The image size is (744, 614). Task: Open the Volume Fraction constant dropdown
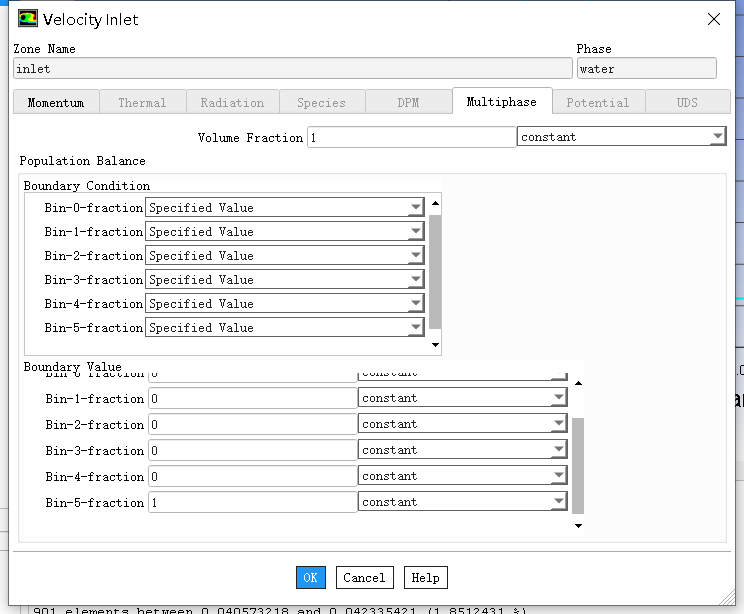coord(717,137)
